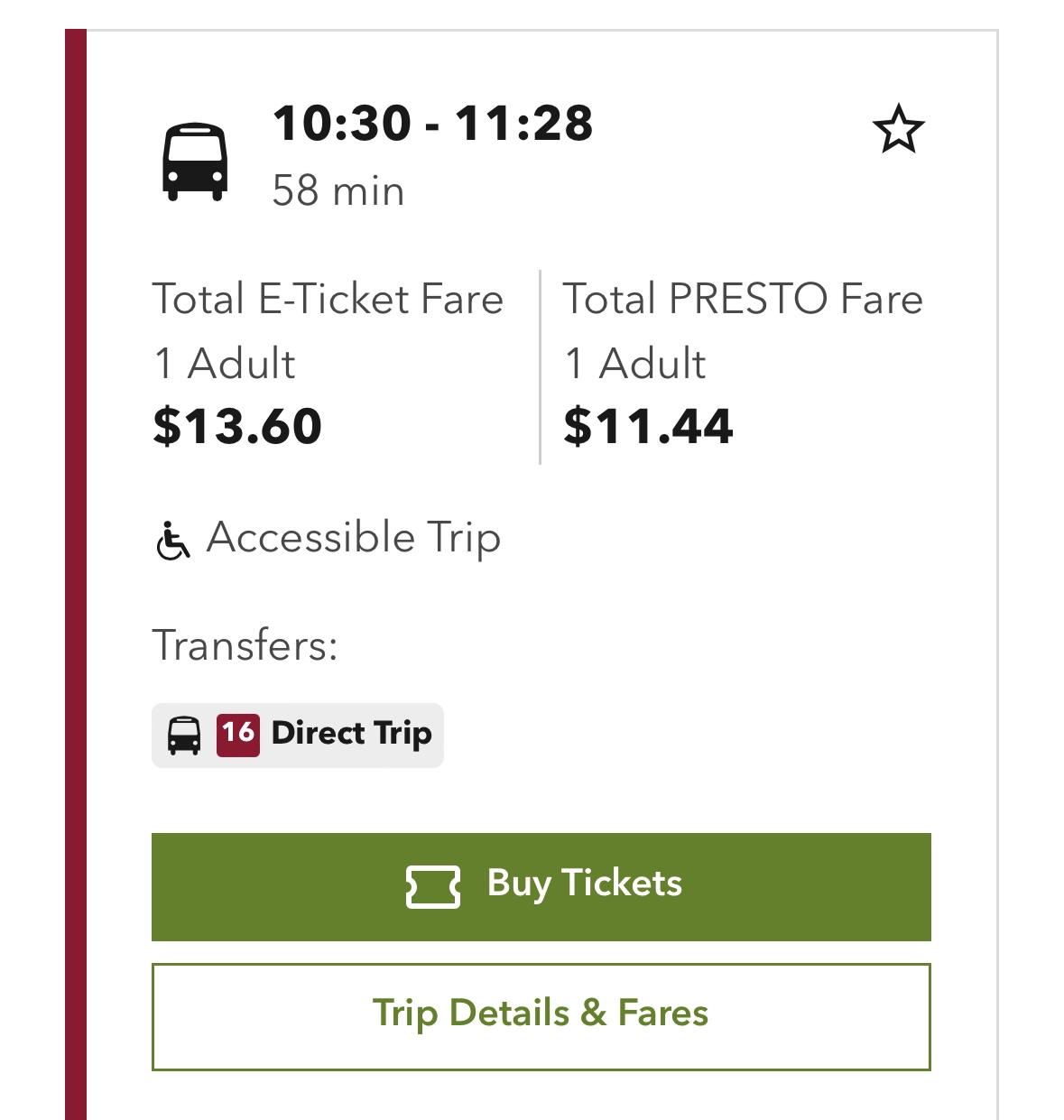Click the Accessible Trip label
The height and width of the screenshot is (1120, 1064).
click(353, 538)
